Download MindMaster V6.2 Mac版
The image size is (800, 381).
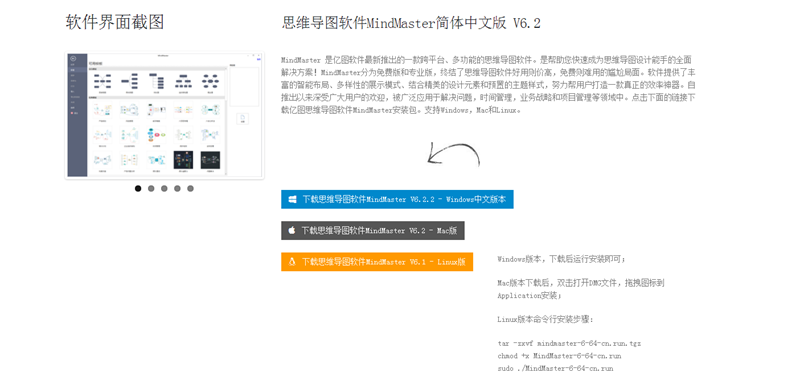pyautogui.click(x=372, y=231)
